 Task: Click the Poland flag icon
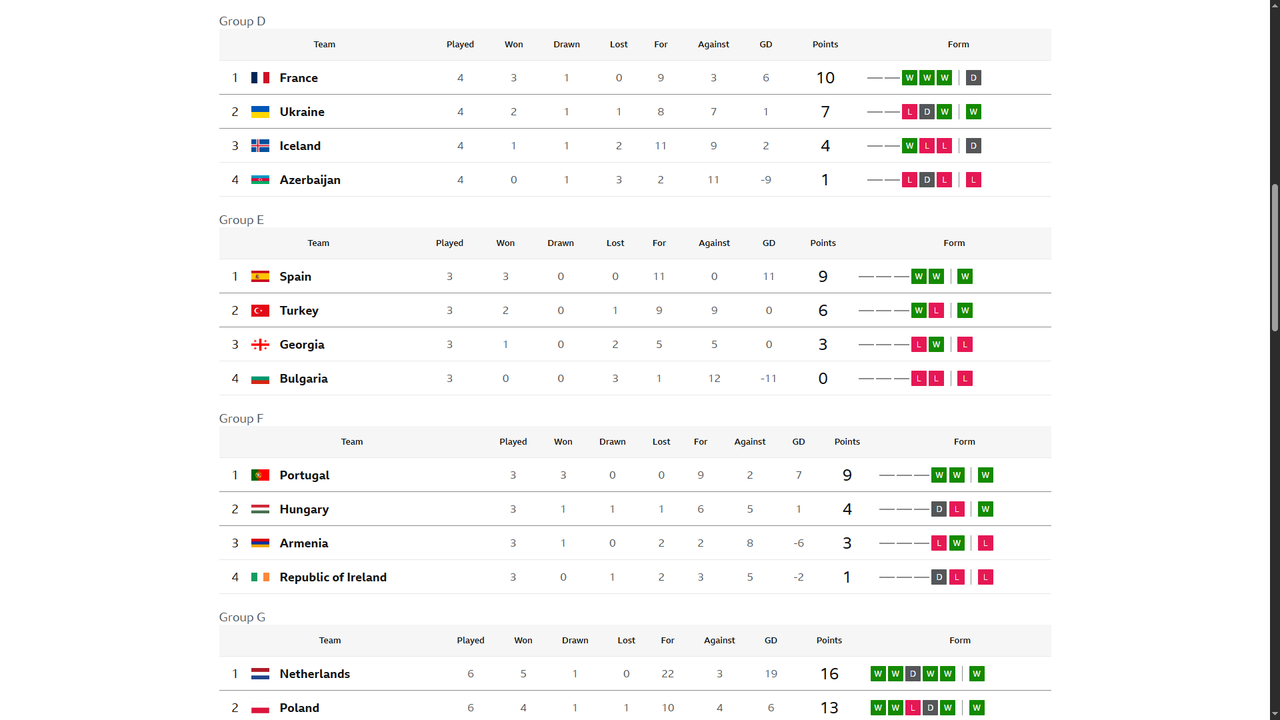coord(260,709)
